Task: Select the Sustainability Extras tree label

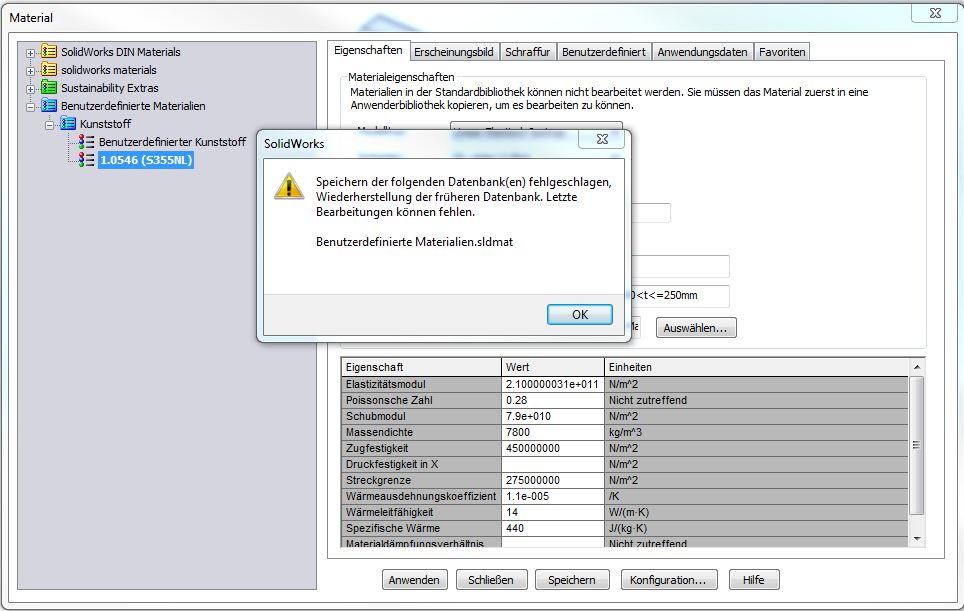Action: pos(109,88)
